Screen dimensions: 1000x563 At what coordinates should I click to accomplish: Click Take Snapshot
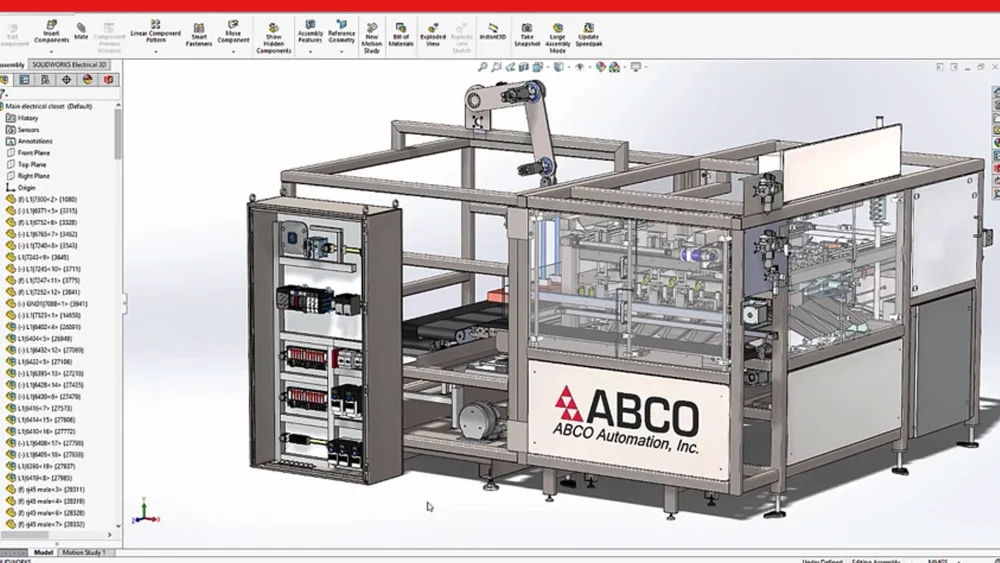tap(527, 35)
